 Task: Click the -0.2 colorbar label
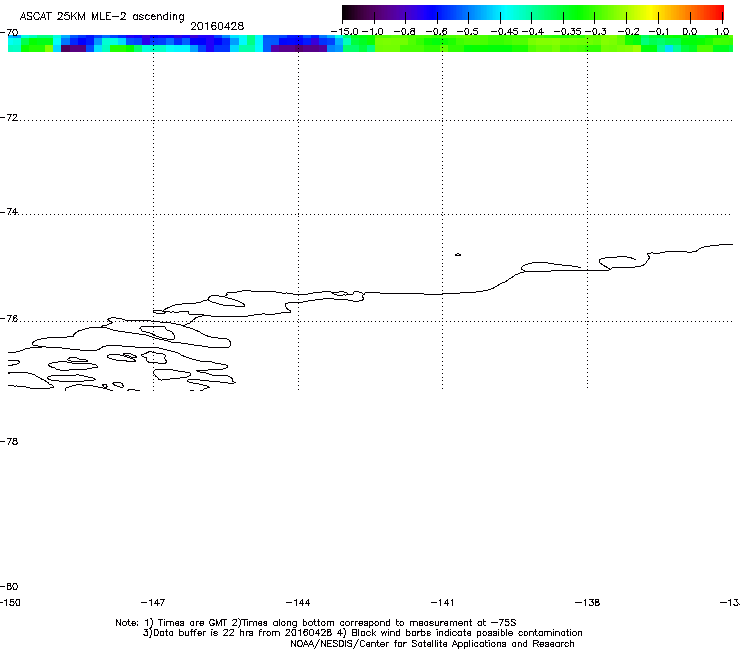[x=628, y=32]
